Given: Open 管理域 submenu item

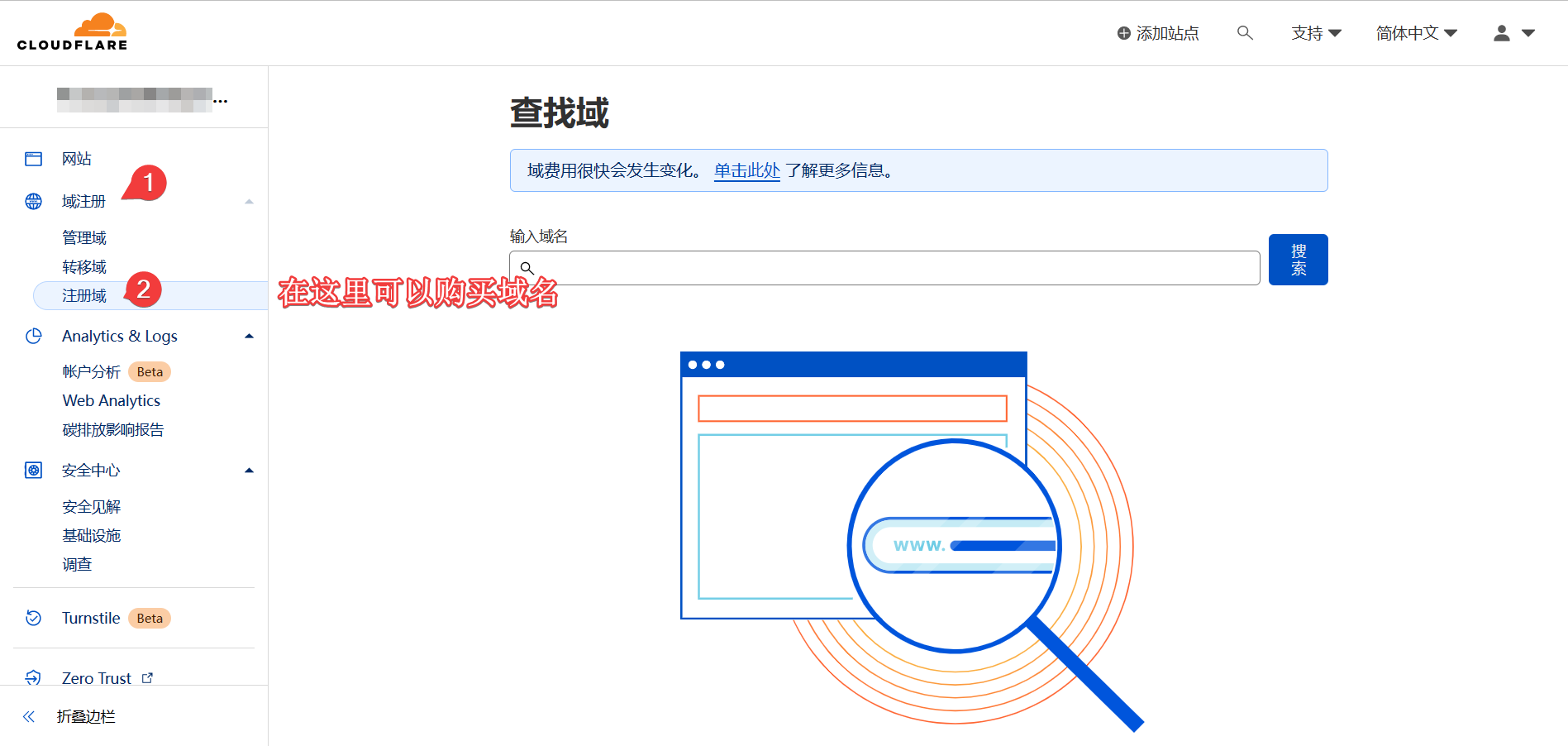Looking at the screenshot, I should click(84, 238).
